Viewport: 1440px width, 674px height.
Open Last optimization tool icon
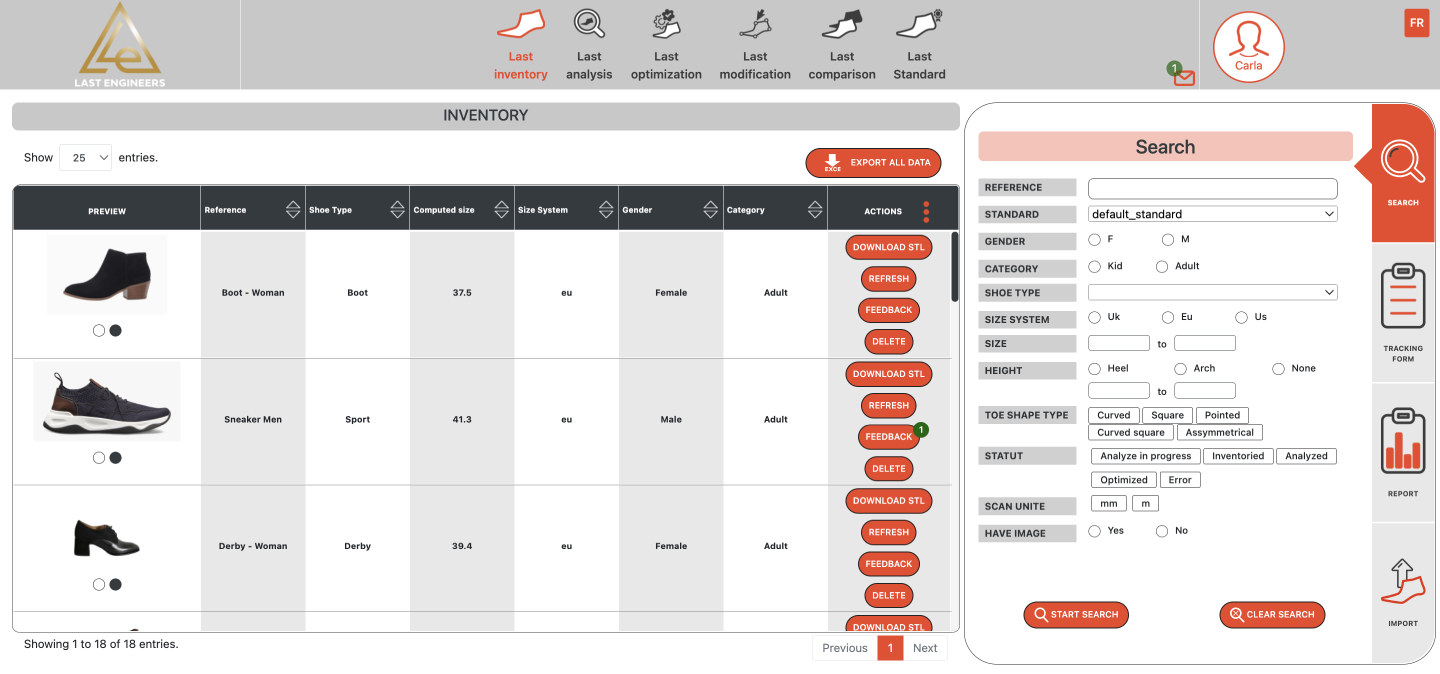[x=666, y=25]
